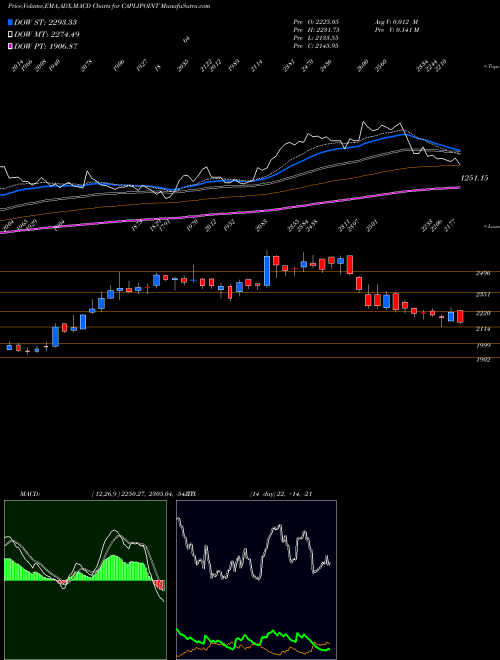Click the 2114 price level label

click(x=483, y=329)
